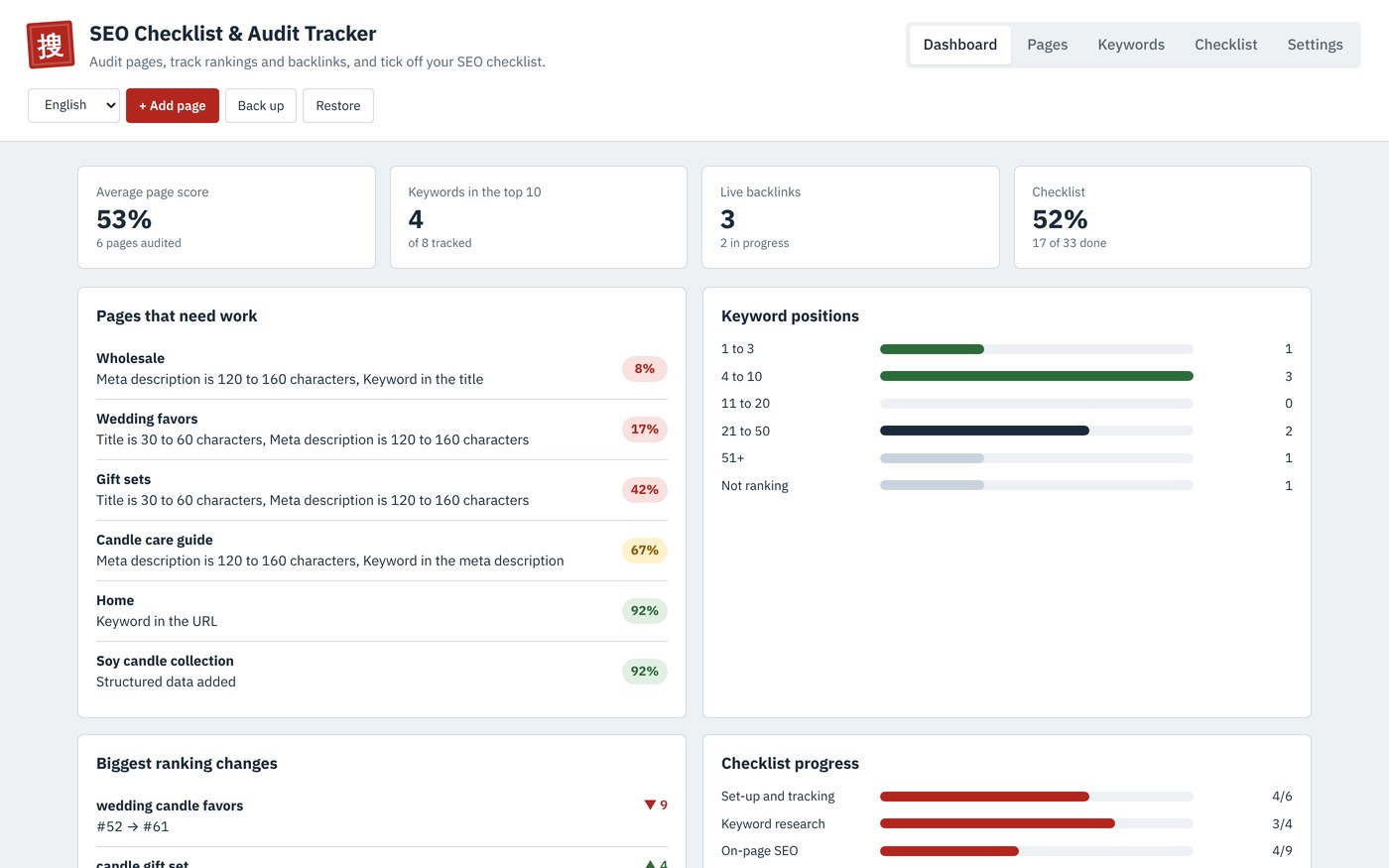Switch to the Dashboard tab
Image resolution: width=1389 pixels, height=868 pixels.
click(x=960, y=45)
